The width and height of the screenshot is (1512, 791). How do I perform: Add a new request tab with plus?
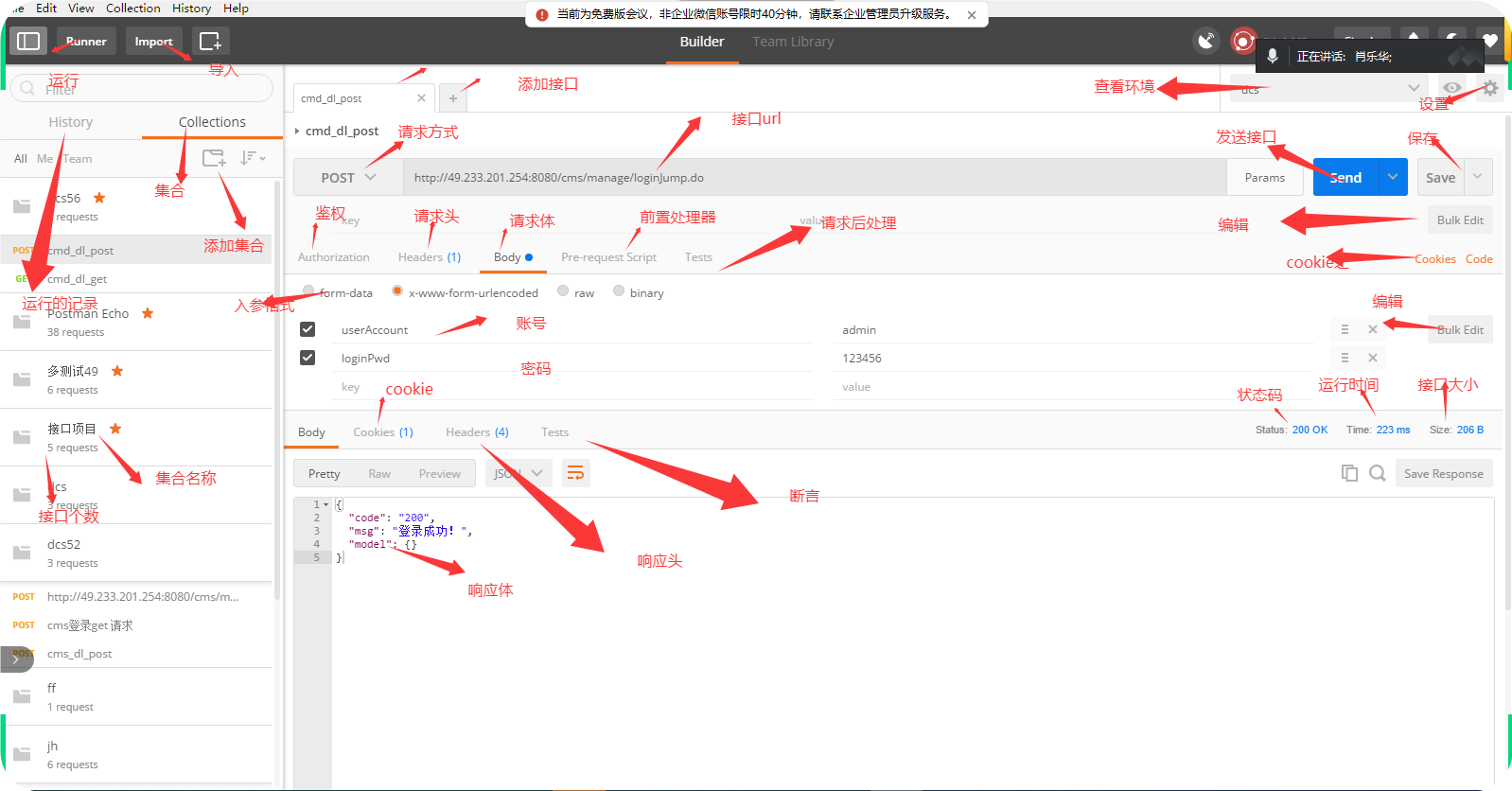453,97
